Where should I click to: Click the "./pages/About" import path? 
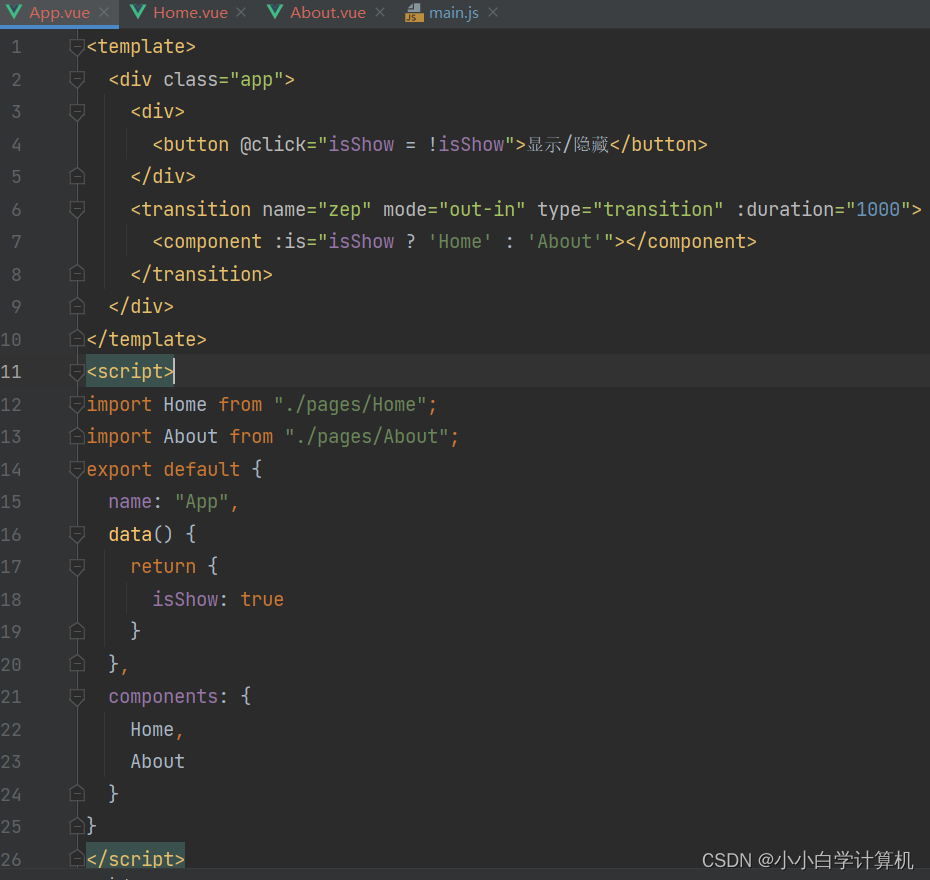coord(367,437)
